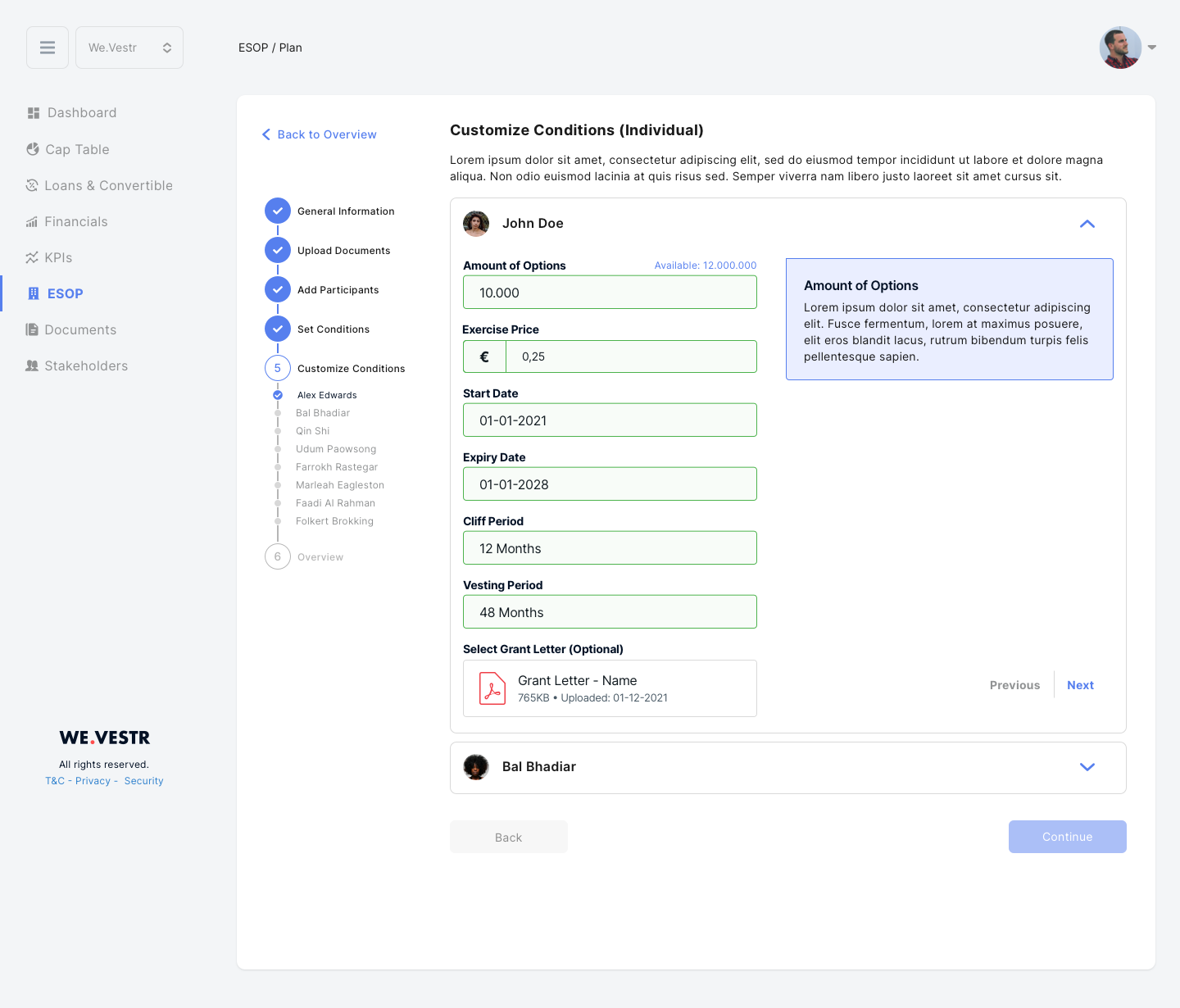Click the Cap Table pie icon

[x=33, y=149]
